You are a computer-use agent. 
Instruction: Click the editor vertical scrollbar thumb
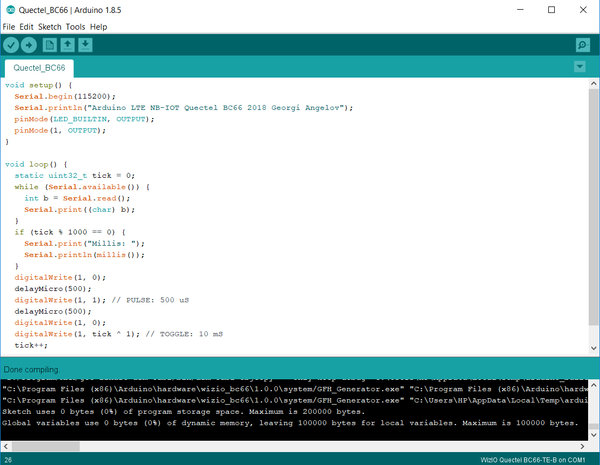(593, 207)
